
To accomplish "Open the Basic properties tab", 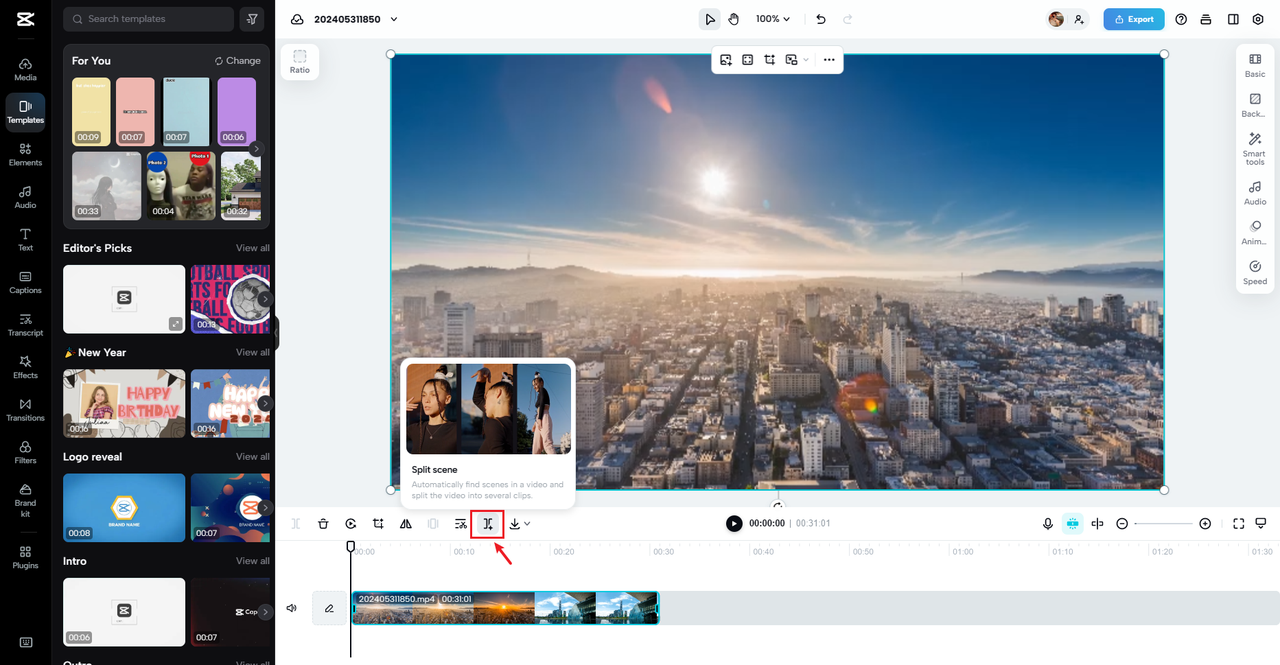I will point(1255,66).
